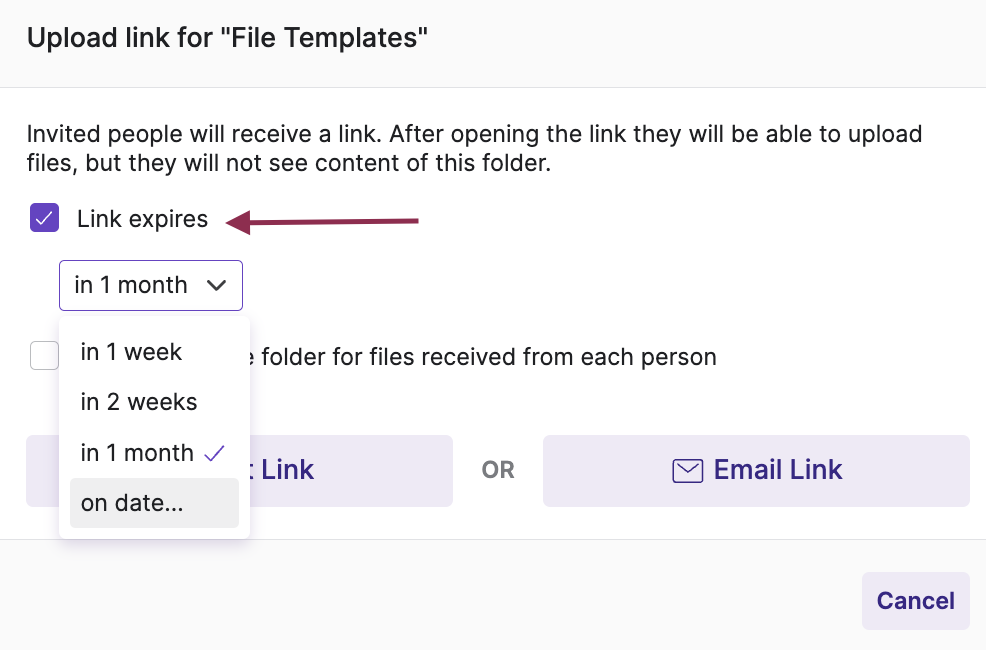Image resolution: width=986 pixels, height=650 pixels.
Task: Click the Upload link dialog title
Action: pyautogui.click(x=227, y=38)
